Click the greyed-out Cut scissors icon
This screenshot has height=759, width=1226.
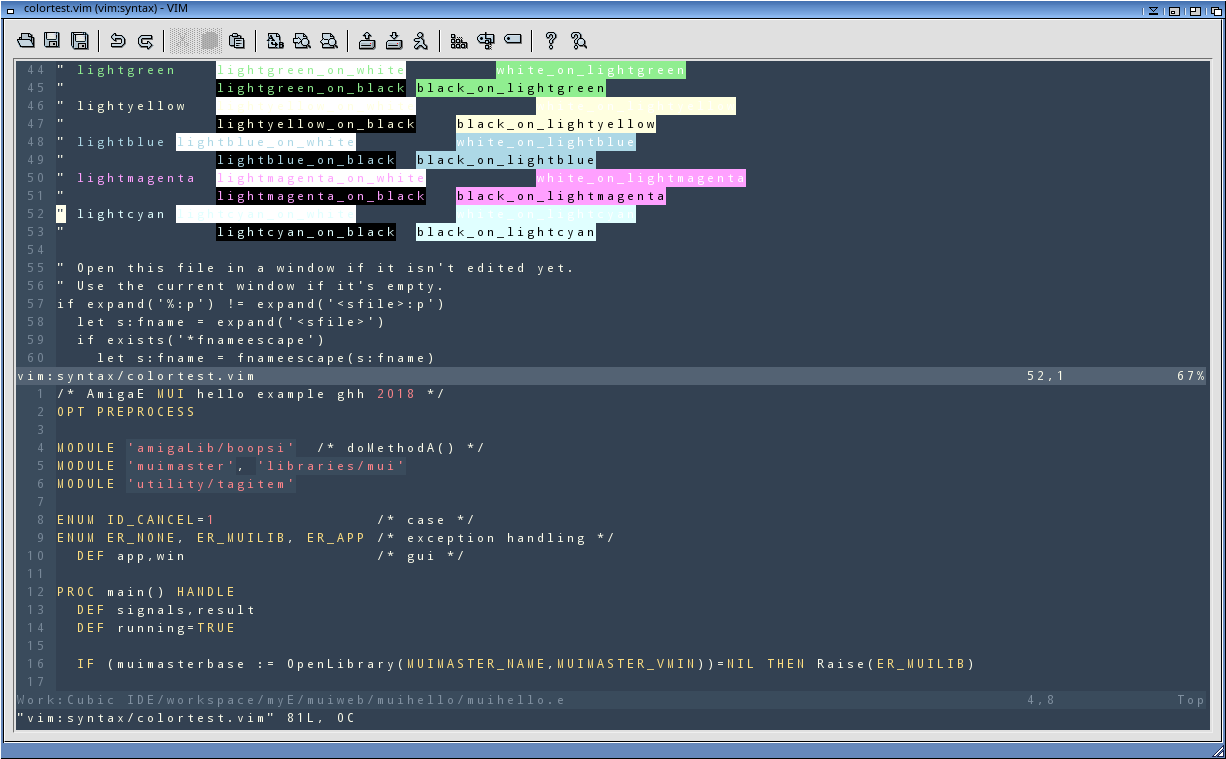[x=182, y=41]
